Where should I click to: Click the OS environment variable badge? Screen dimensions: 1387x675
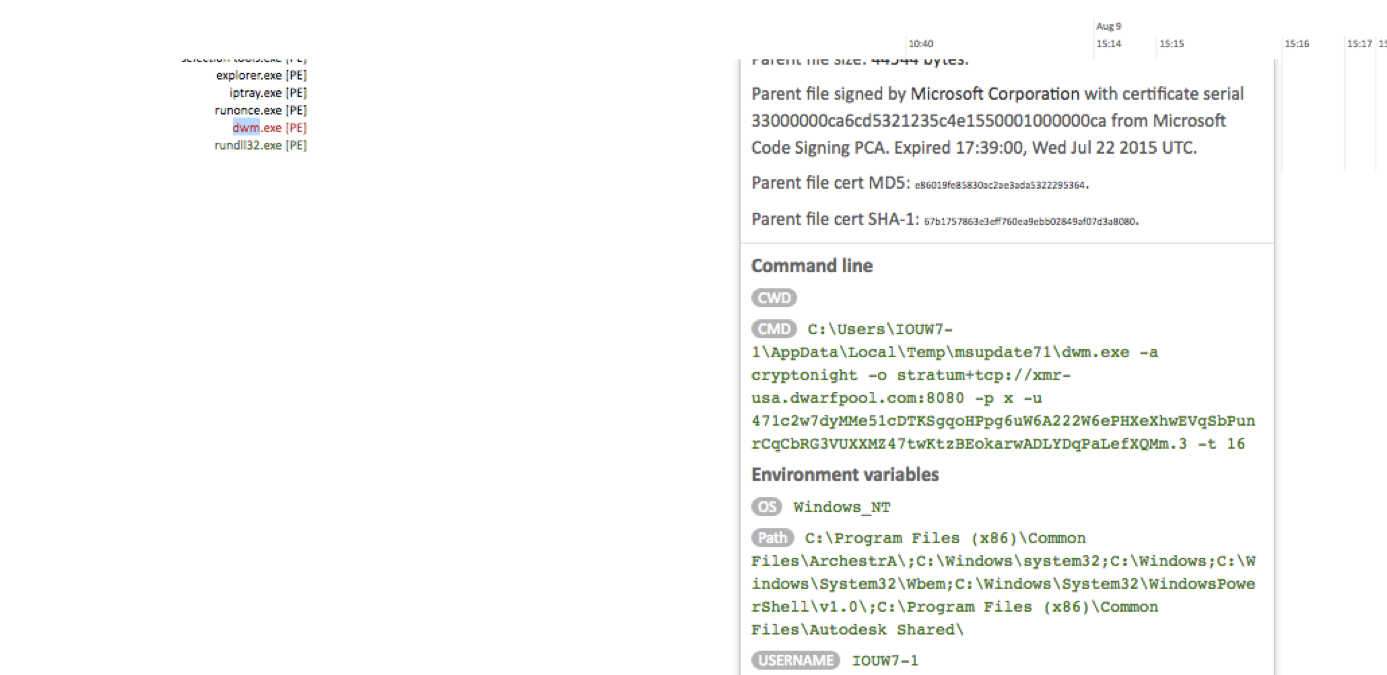(x=767, y=507)
